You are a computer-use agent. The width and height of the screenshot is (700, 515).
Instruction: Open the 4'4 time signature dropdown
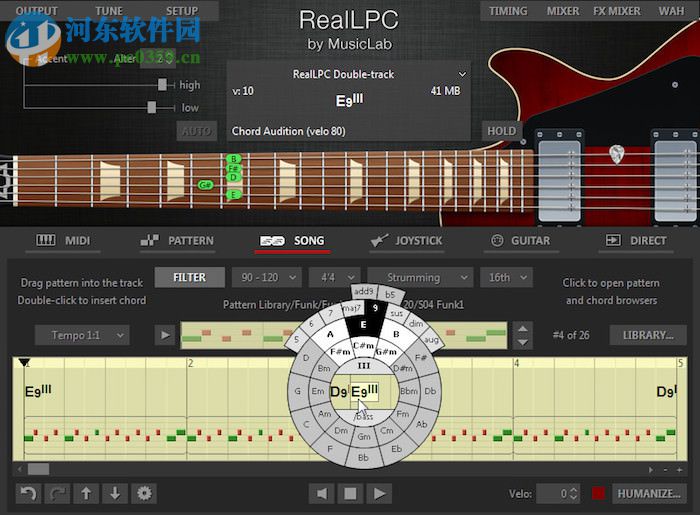(x=334, y=278)
